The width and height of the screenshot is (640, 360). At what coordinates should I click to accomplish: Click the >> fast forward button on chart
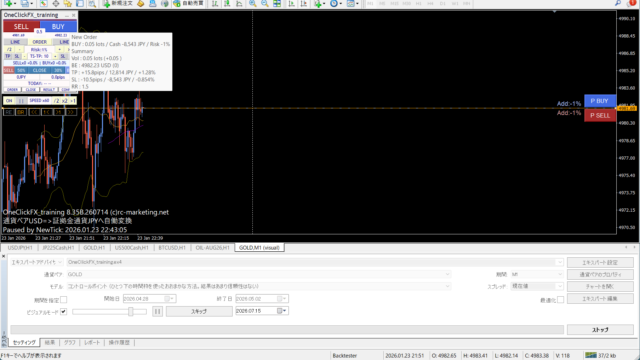(x=71, y=112)
